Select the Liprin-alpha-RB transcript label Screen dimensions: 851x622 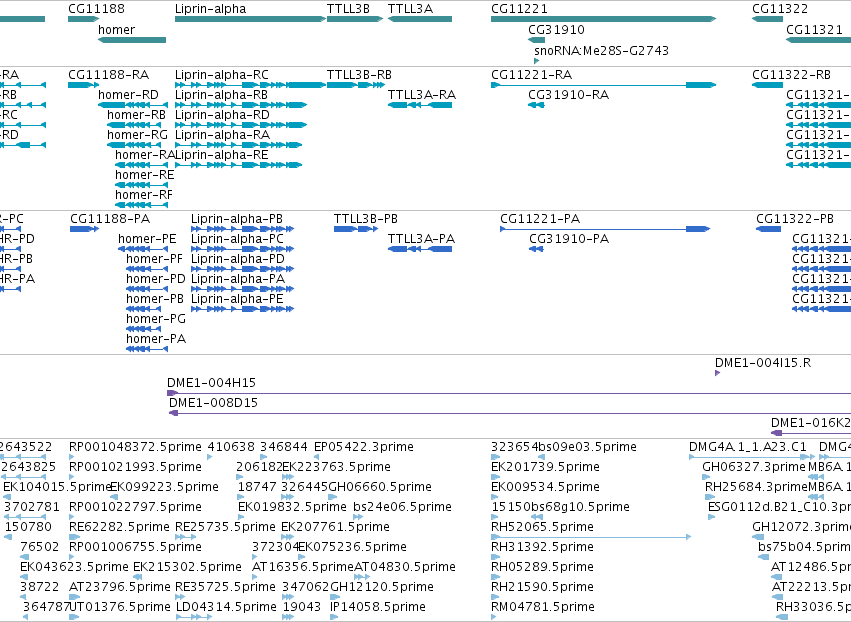coord(221,94)
